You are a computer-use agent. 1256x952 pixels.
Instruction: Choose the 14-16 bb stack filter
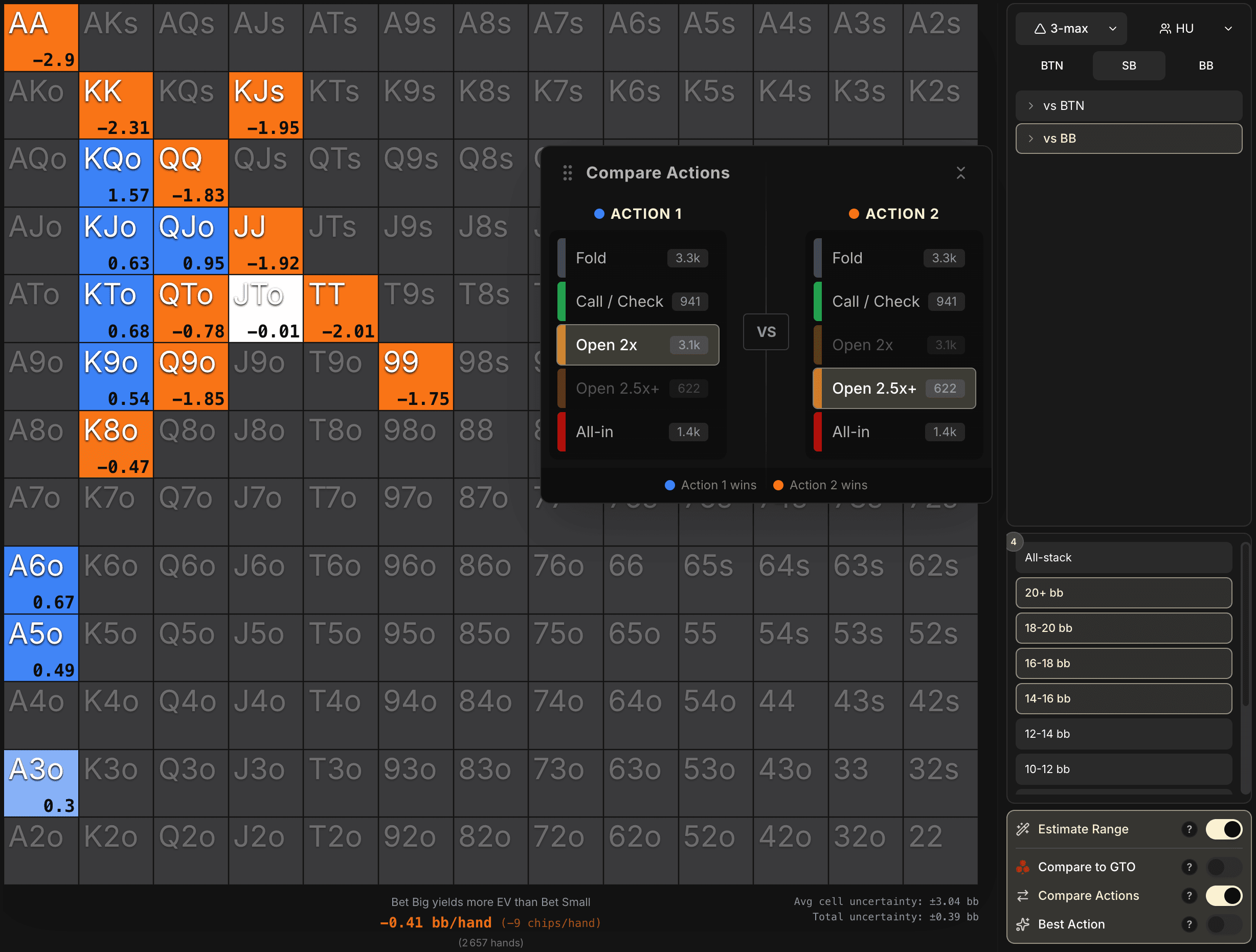[1123, 698]
